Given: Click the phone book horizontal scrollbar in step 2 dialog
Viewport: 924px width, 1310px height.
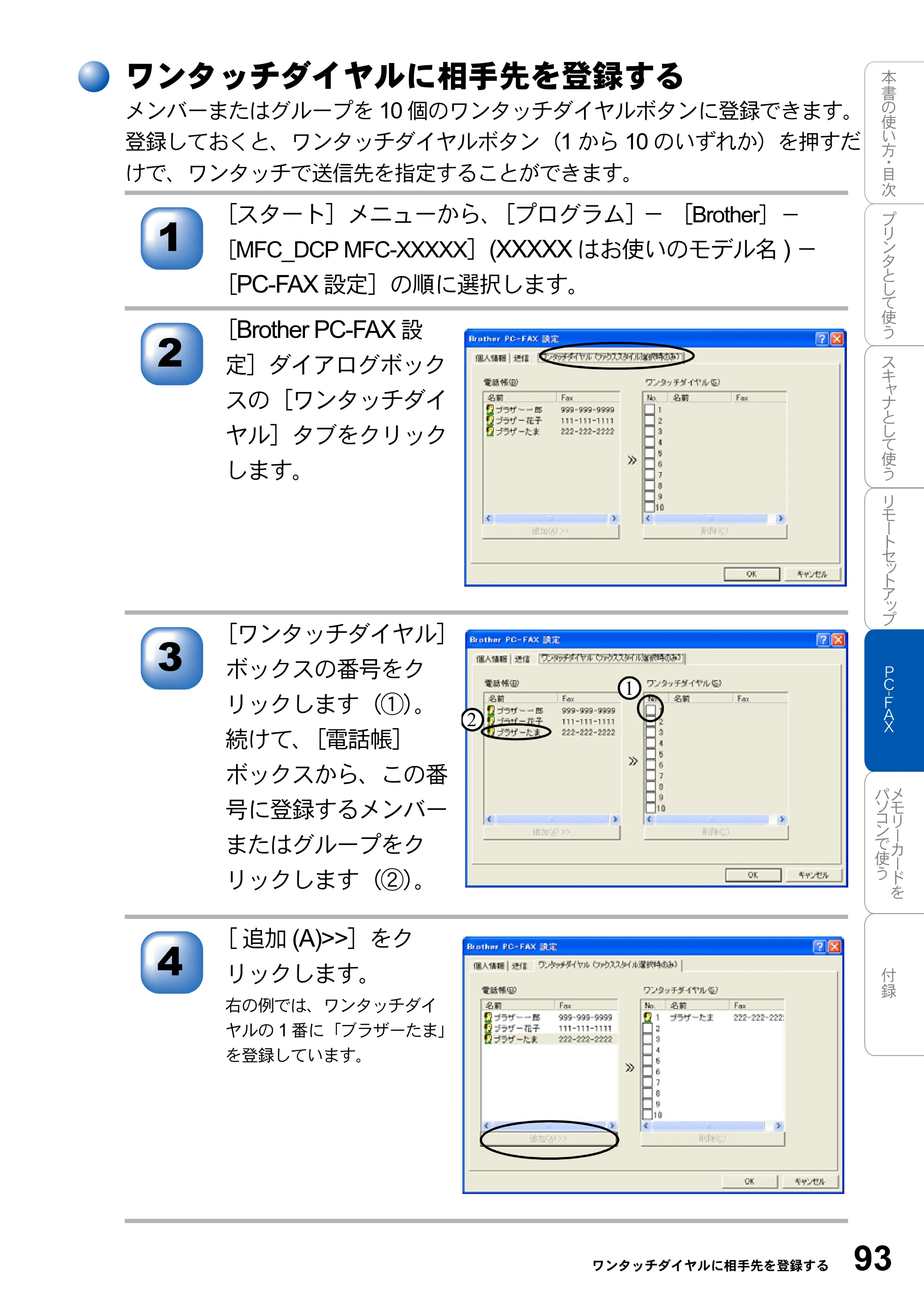Looking at the screenshot, I should [x=551, y=519].
